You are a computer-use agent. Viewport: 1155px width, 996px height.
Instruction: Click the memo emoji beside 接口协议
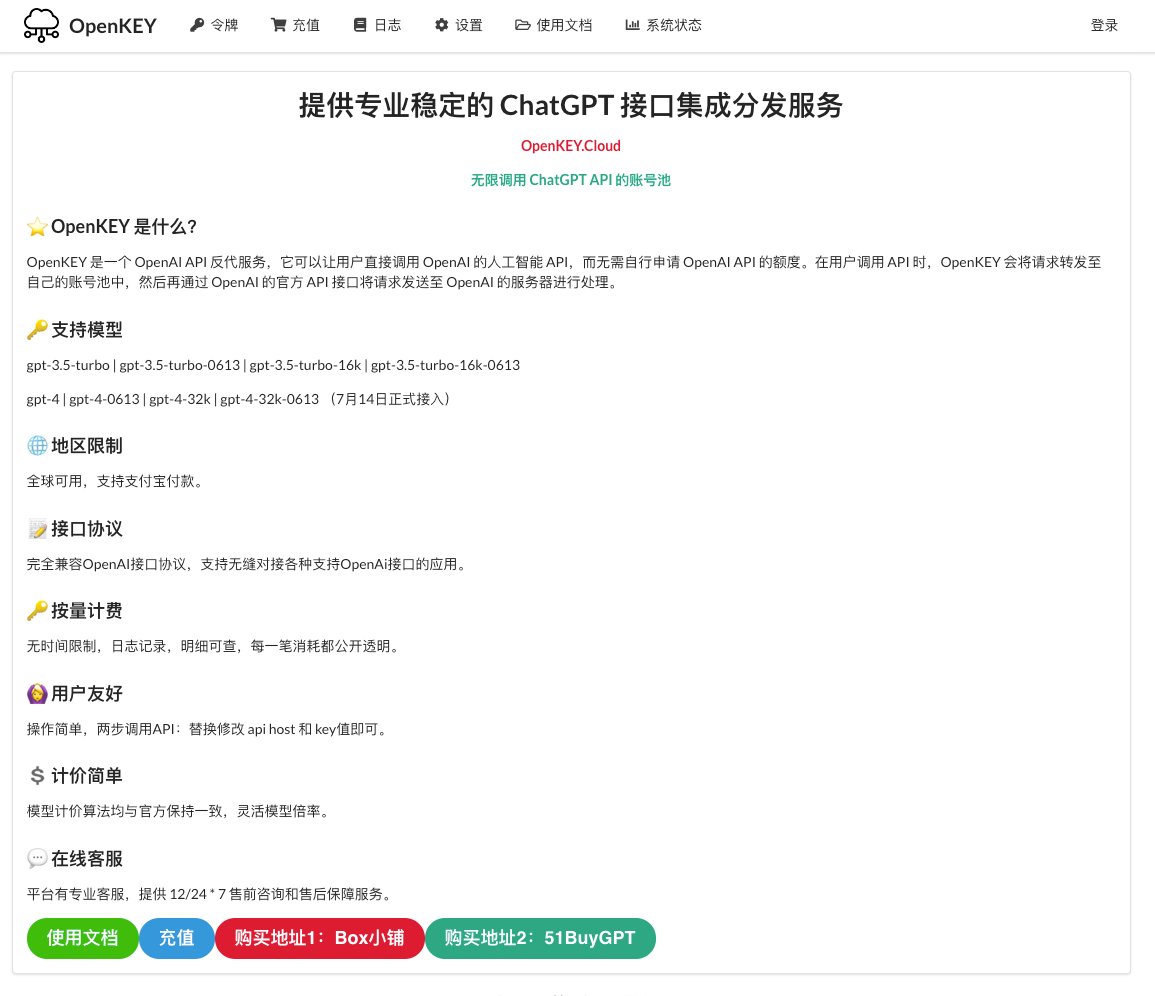click(37, 529)
